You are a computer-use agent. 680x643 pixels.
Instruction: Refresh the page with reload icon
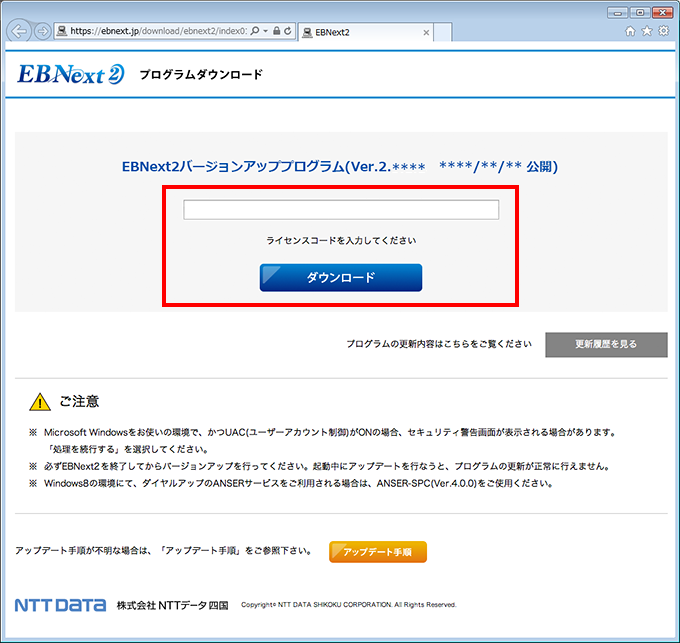tap(288, 31)
